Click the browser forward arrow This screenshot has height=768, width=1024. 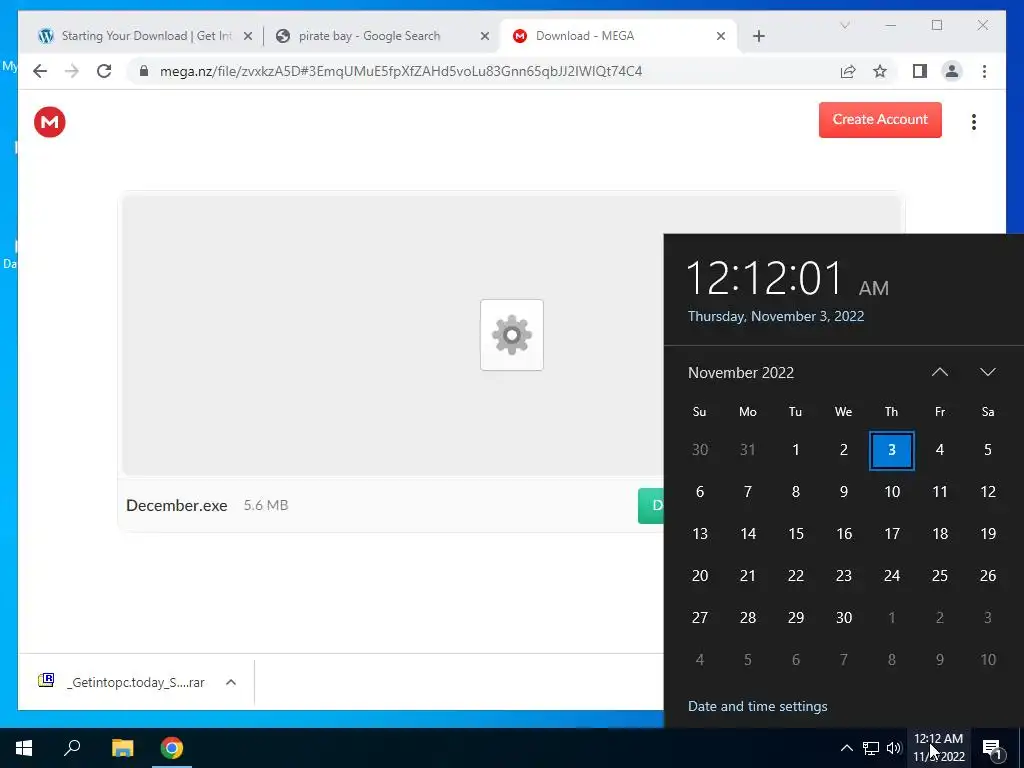[72, 71]
